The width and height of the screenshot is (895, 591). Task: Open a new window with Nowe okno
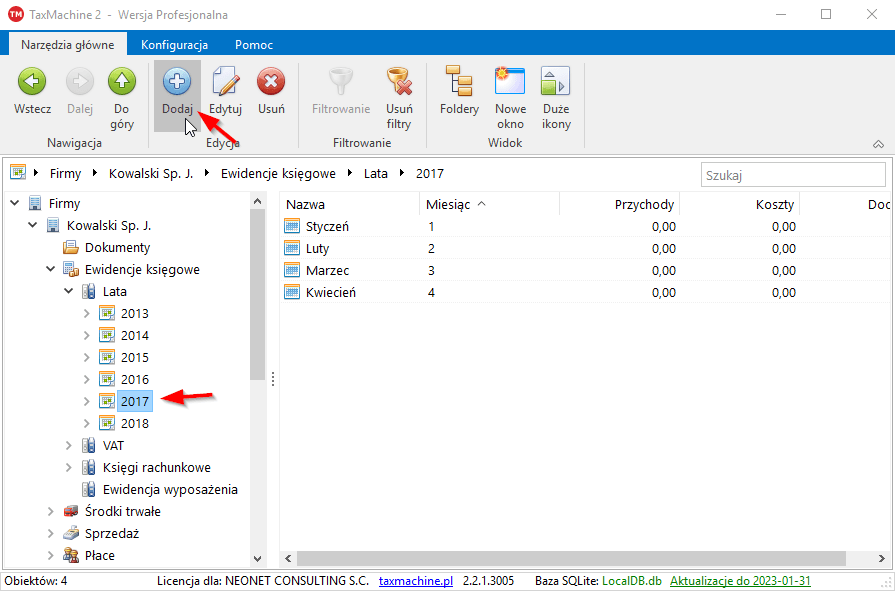510,83
